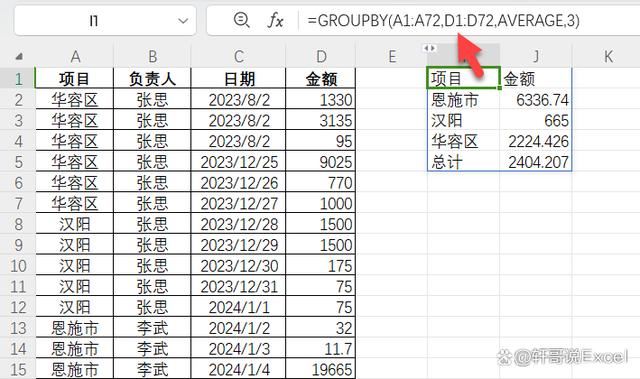Select row 15 header
The image size is (640, 379).
point(18,370)
